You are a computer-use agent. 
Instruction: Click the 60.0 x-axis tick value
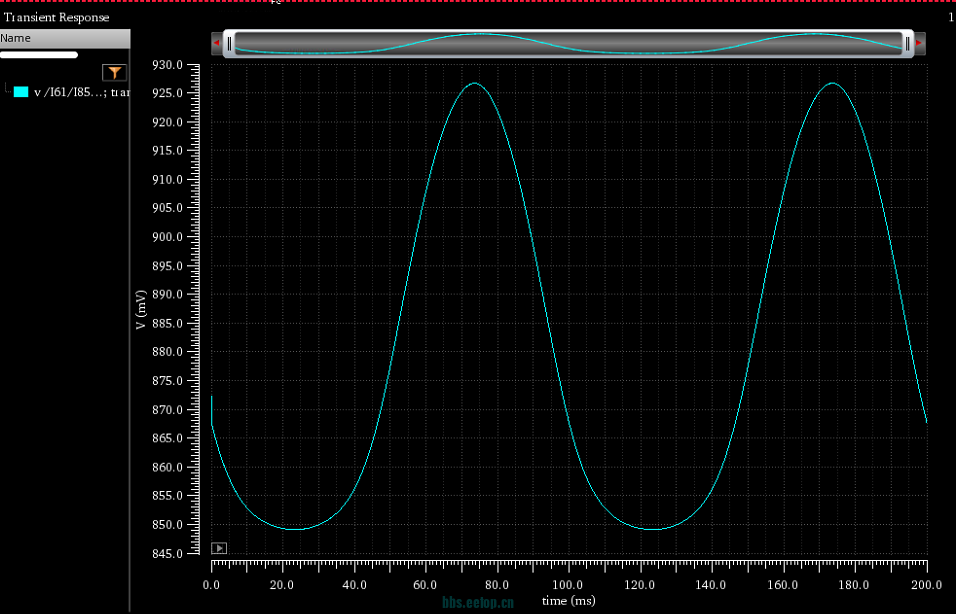tap(425, 585)
